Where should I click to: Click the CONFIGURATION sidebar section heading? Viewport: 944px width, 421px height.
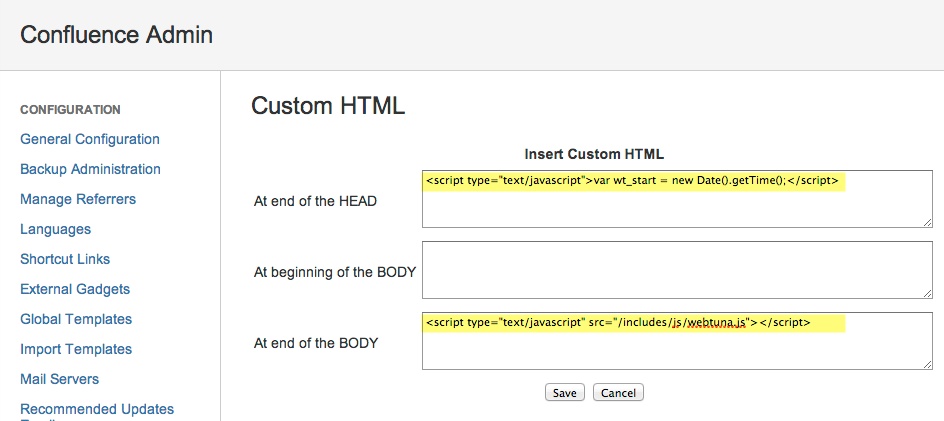coord(70,110)
